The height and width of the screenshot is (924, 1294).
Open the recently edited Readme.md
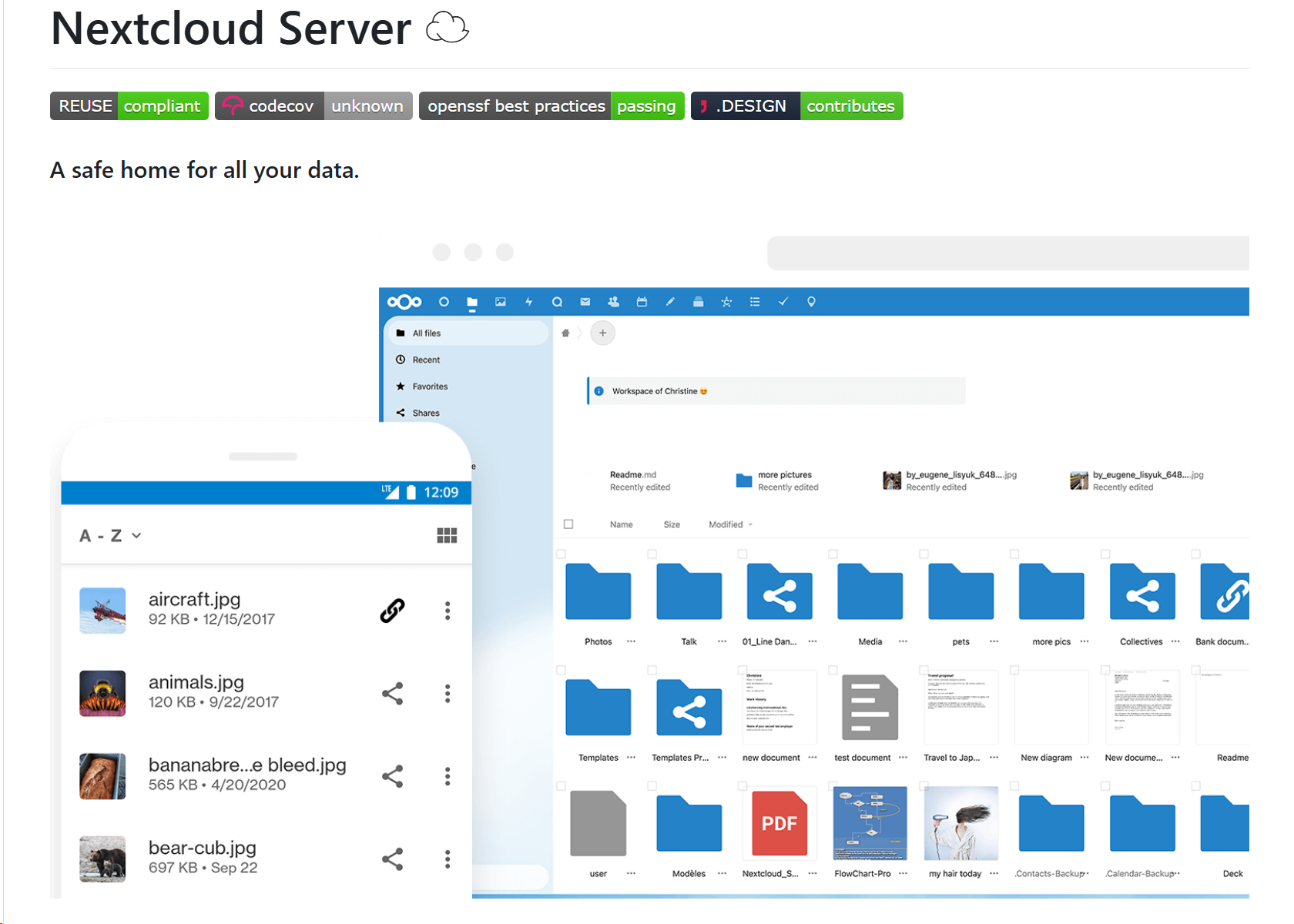coord(639,480)
